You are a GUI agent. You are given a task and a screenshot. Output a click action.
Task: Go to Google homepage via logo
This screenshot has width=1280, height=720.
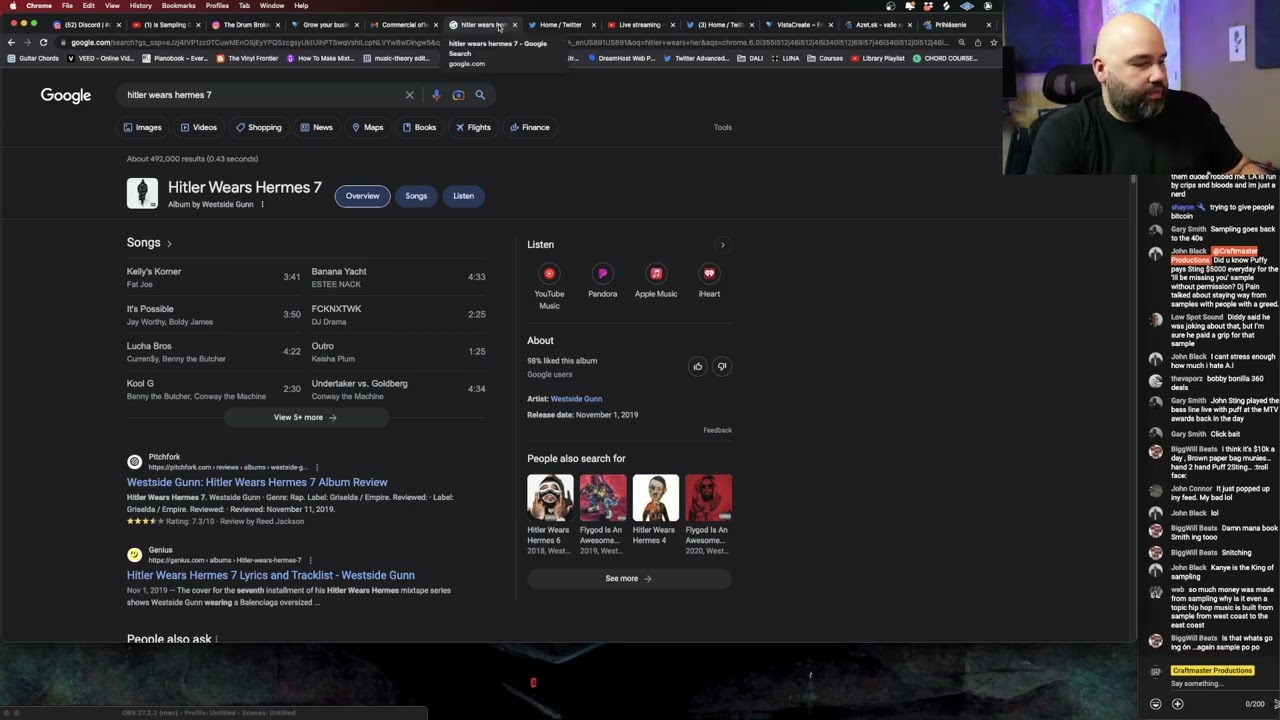(x=66, y=95)
